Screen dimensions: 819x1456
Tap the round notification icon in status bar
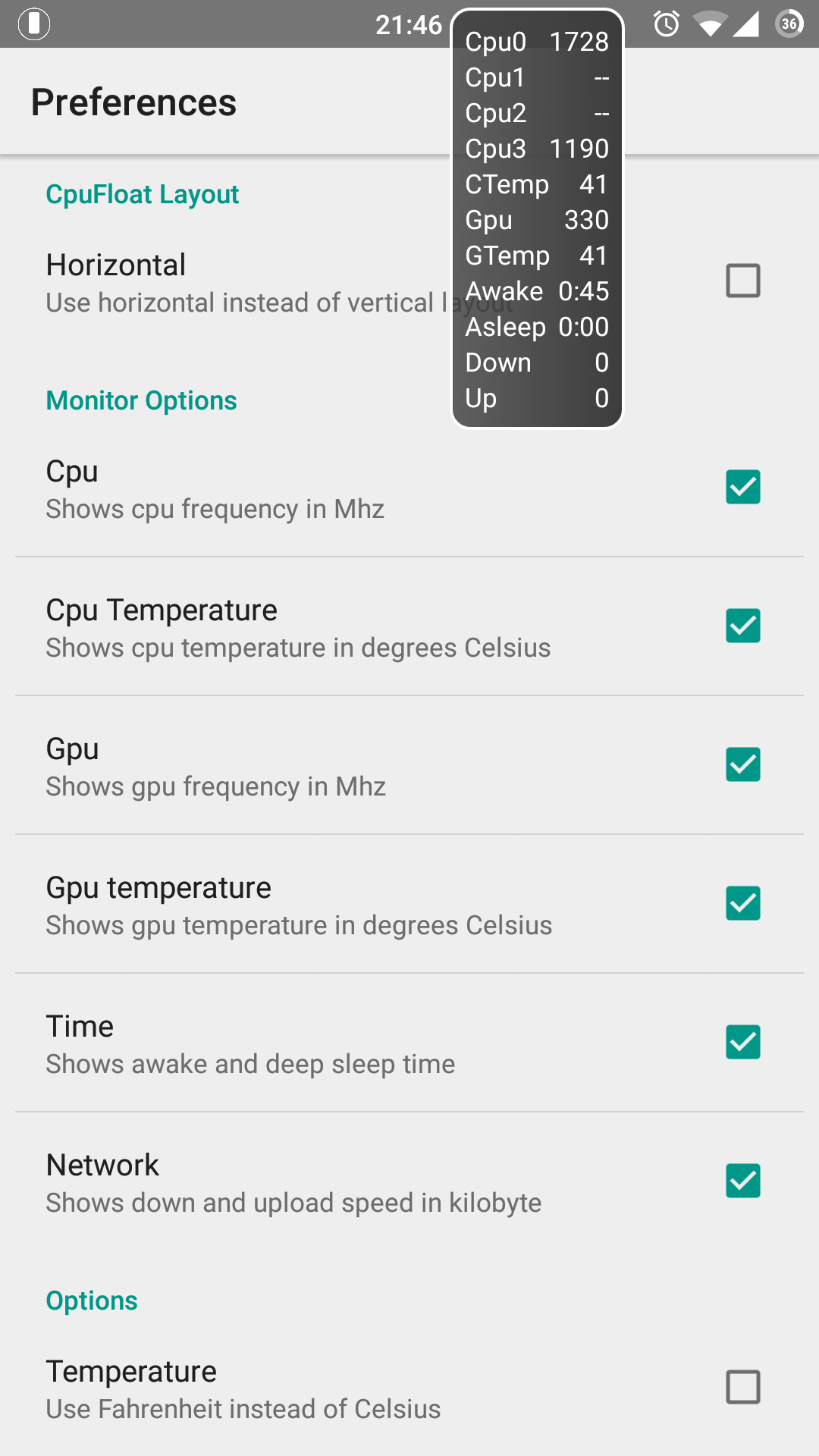34,24
